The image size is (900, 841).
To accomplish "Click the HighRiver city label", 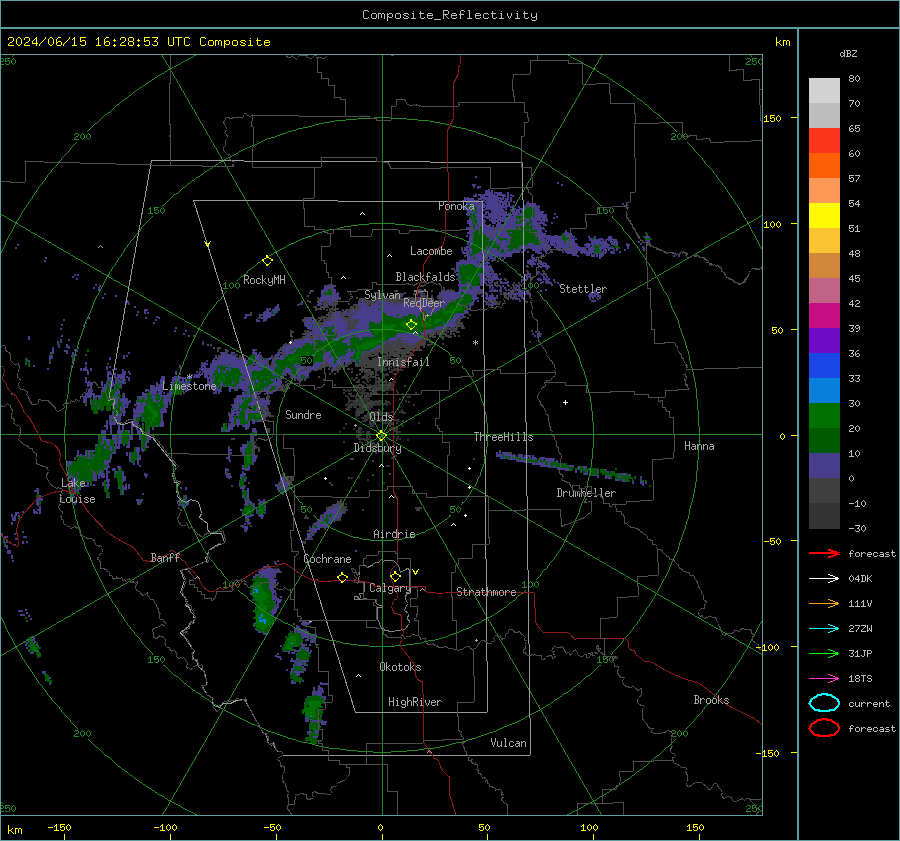I will (x=415, y=702).
